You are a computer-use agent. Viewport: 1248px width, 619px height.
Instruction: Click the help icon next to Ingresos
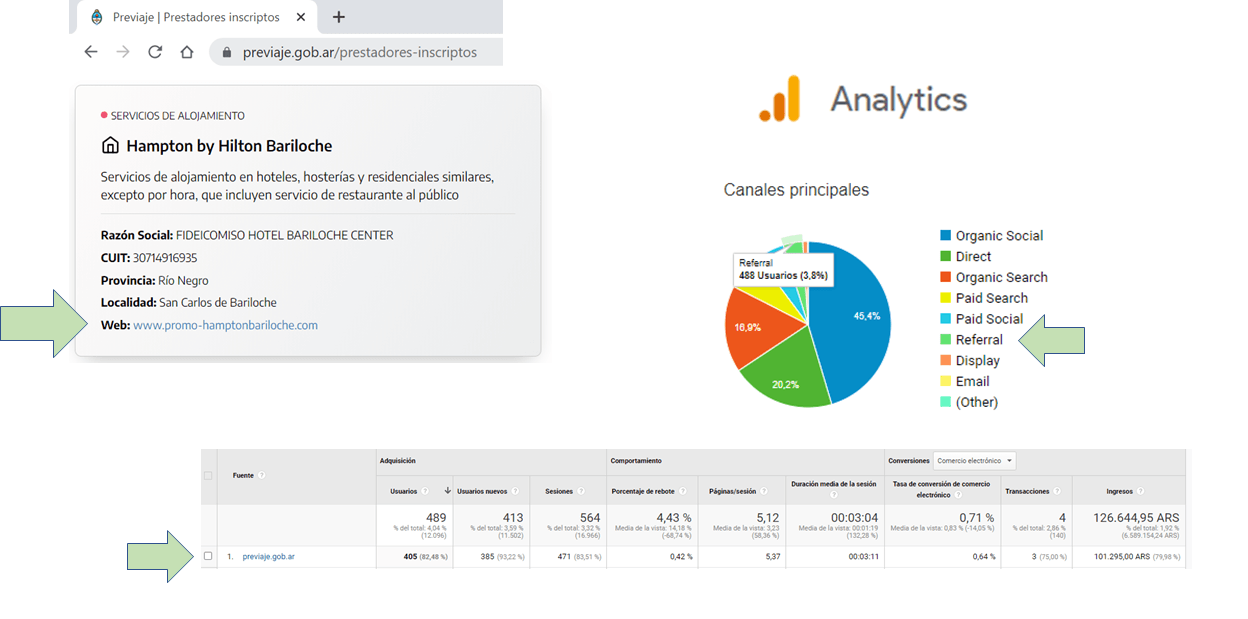point(1140,491)
